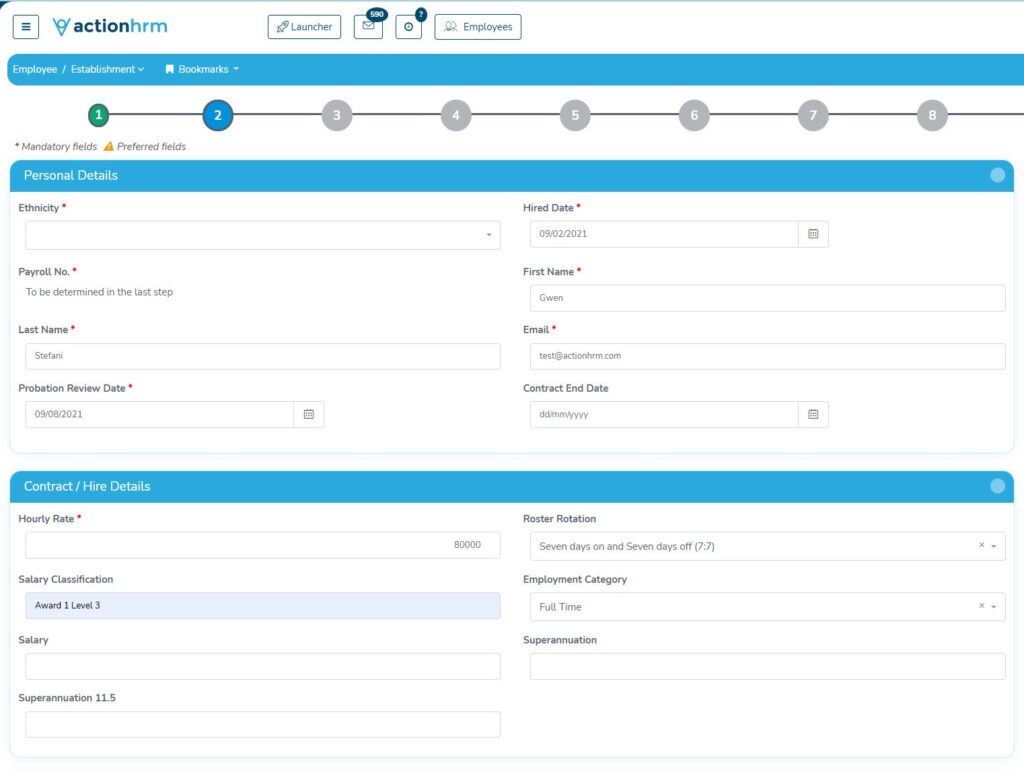
Task: Open the Establishment breadcrumb menu
Action: [x=107, y=69]
